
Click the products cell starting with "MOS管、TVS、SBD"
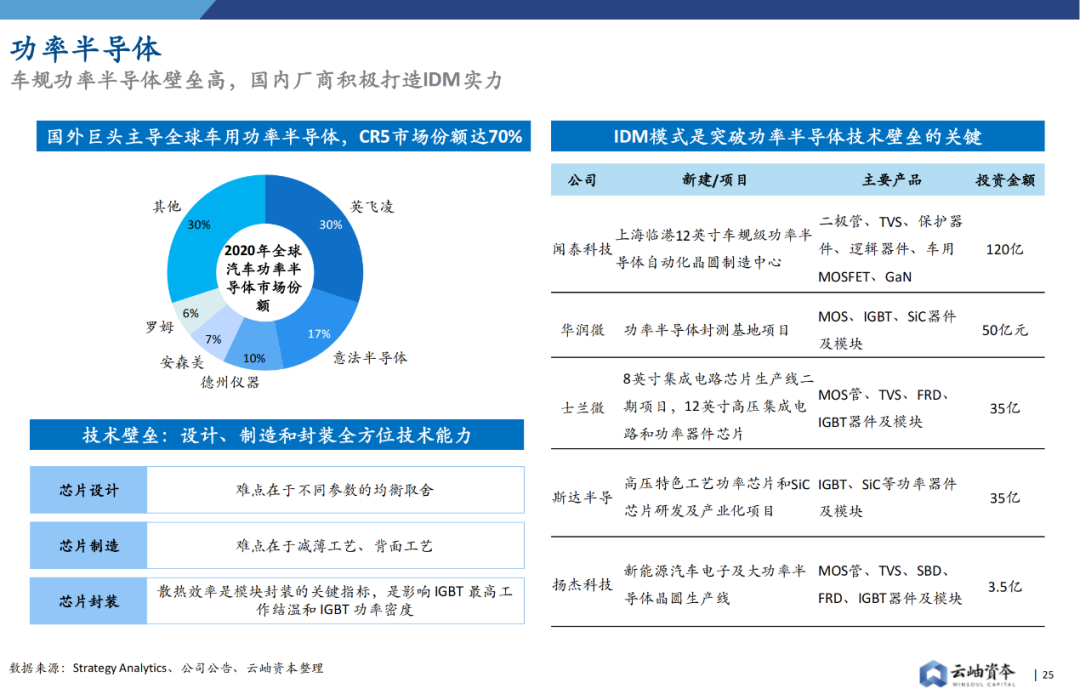890,585
